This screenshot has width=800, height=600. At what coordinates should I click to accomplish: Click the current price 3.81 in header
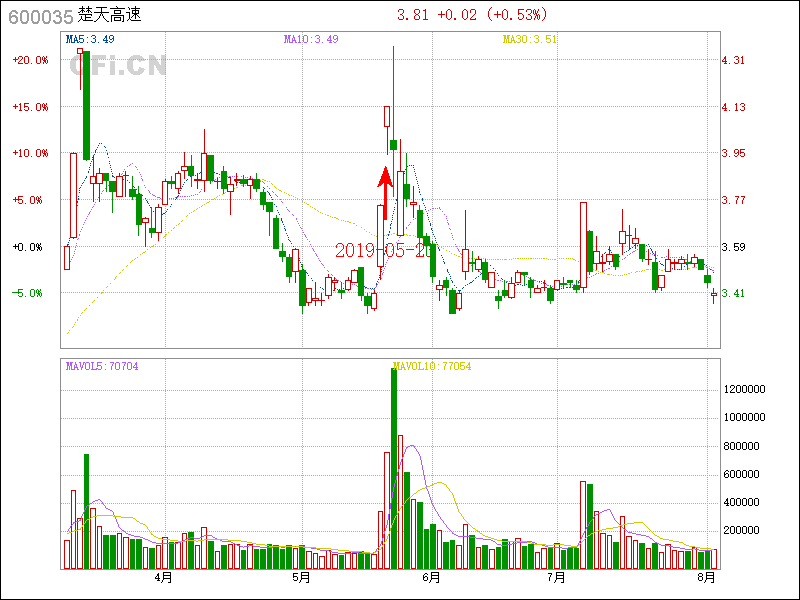pos(413,15)
